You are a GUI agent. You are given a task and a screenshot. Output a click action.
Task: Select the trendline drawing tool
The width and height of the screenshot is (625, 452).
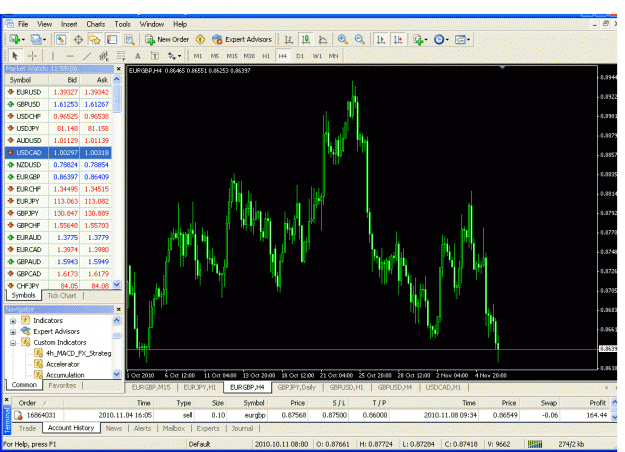pyautogui.click(x=87, y=56)
